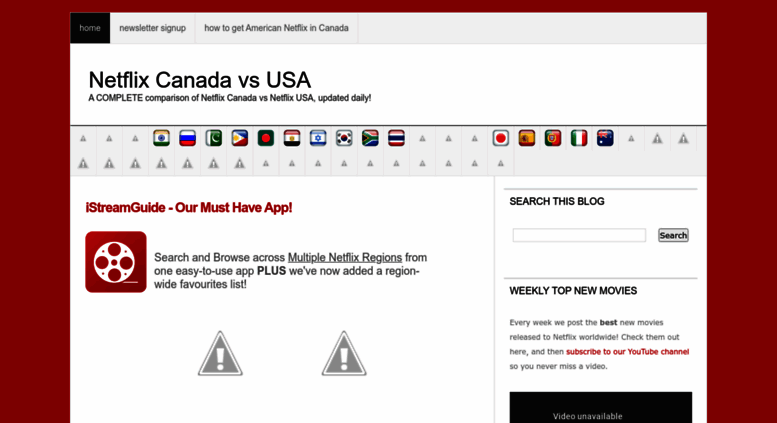Open the Italy flag region
The image size is (777, 423).
579,139
